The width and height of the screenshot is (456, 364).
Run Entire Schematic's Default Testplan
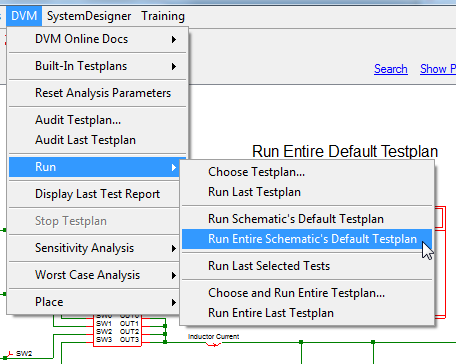(x=307, y=239)
